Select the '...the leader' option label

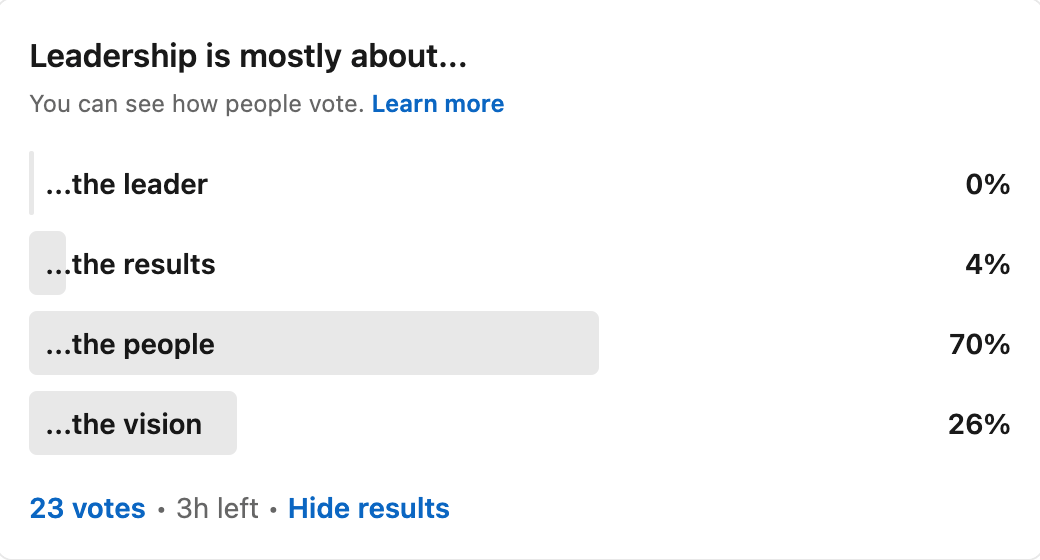click(x=127, y=184)
